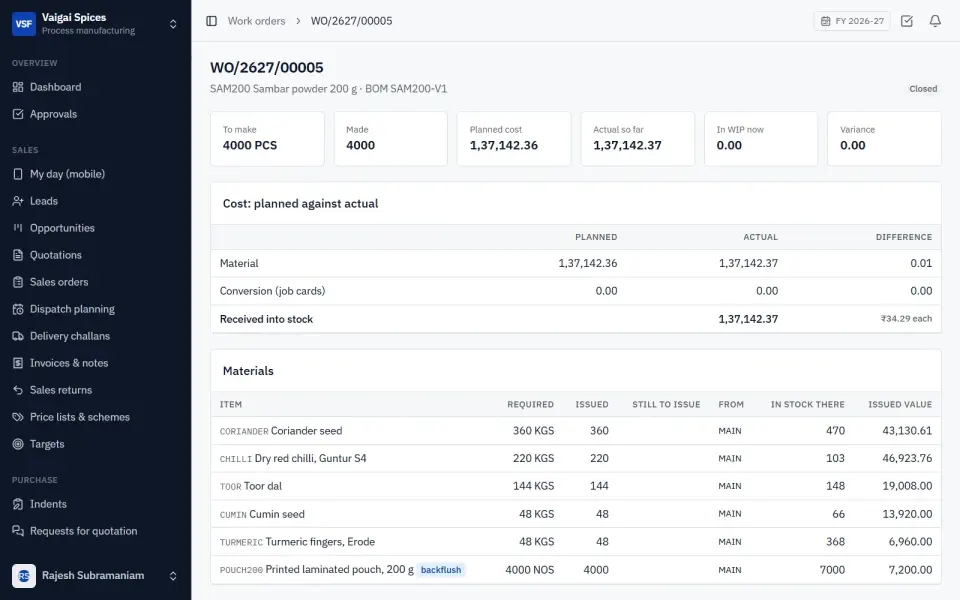Click the Closed status label
The width and height of the screenshot is (960, 600).
coord(923,89)
